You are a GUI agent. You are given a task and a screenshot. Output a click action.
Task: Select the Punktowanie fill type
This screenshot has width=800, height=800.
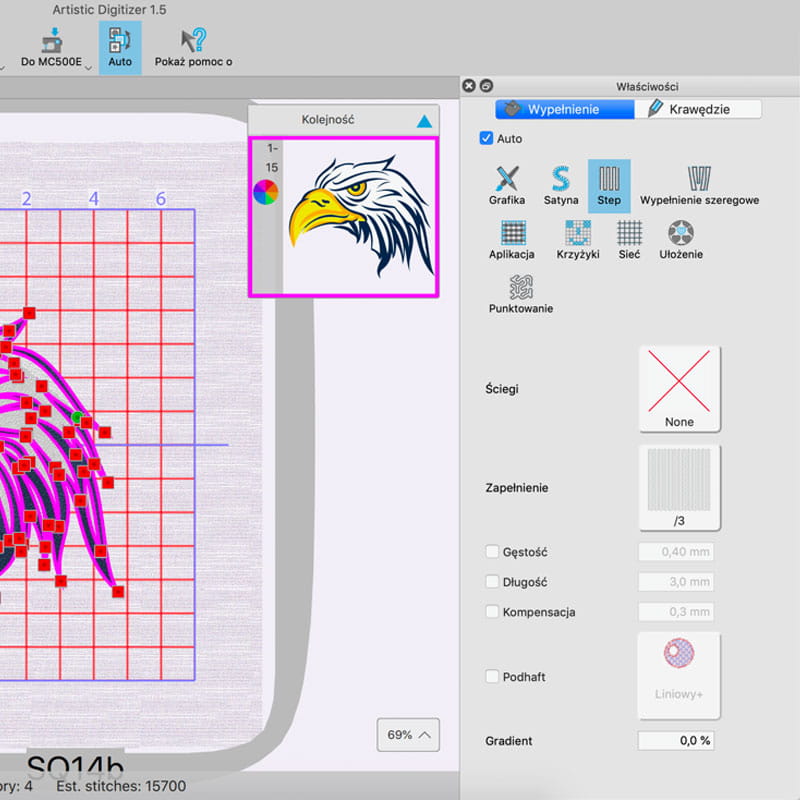tap(521, 294)
